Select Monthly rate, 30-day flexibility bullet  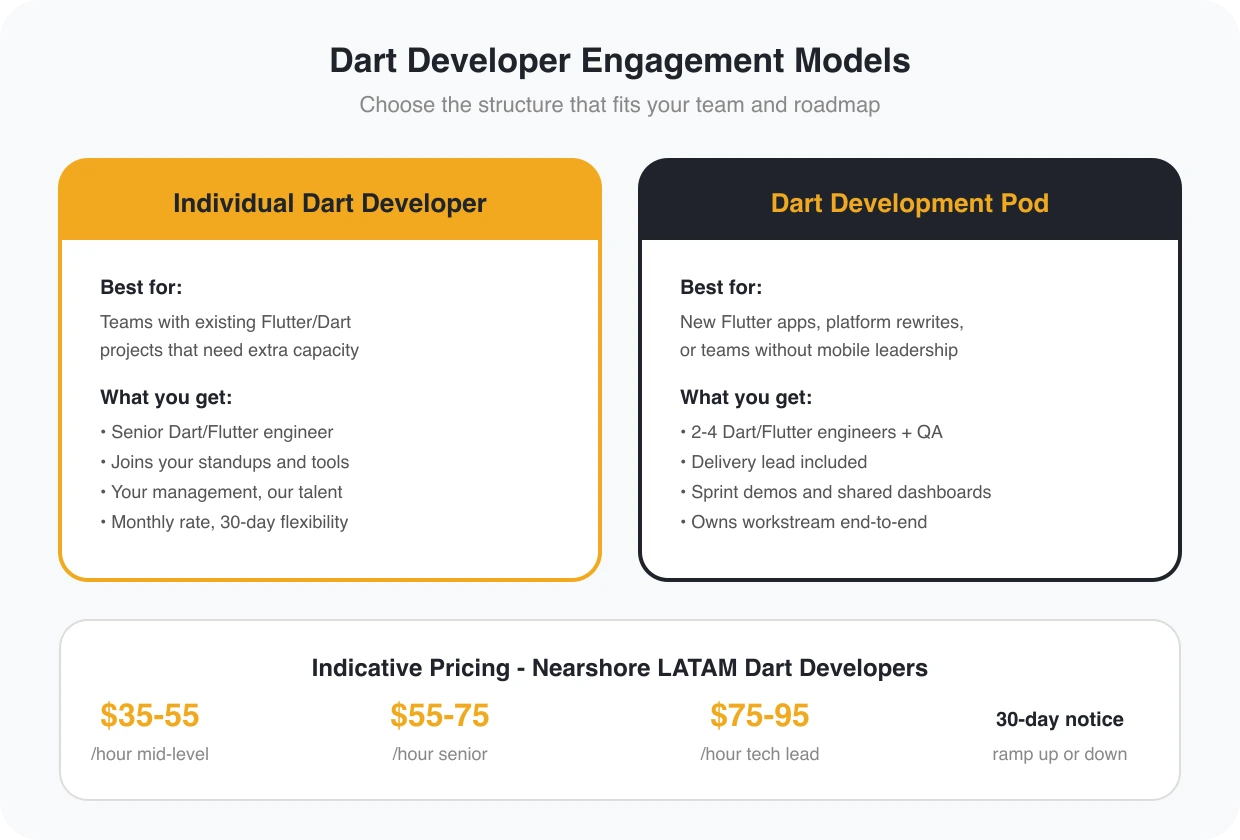point(223,522)
